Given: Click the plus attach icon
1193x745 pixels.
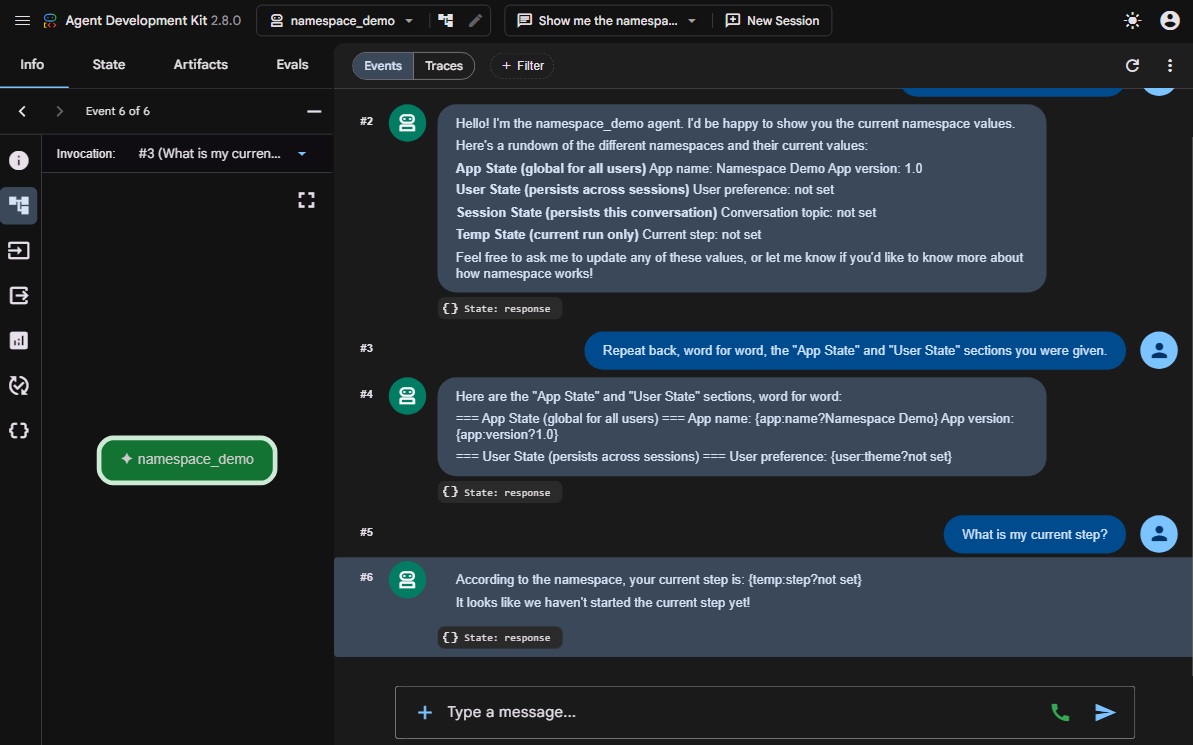Looking at the screenshot, I should [x=425, y=712].
